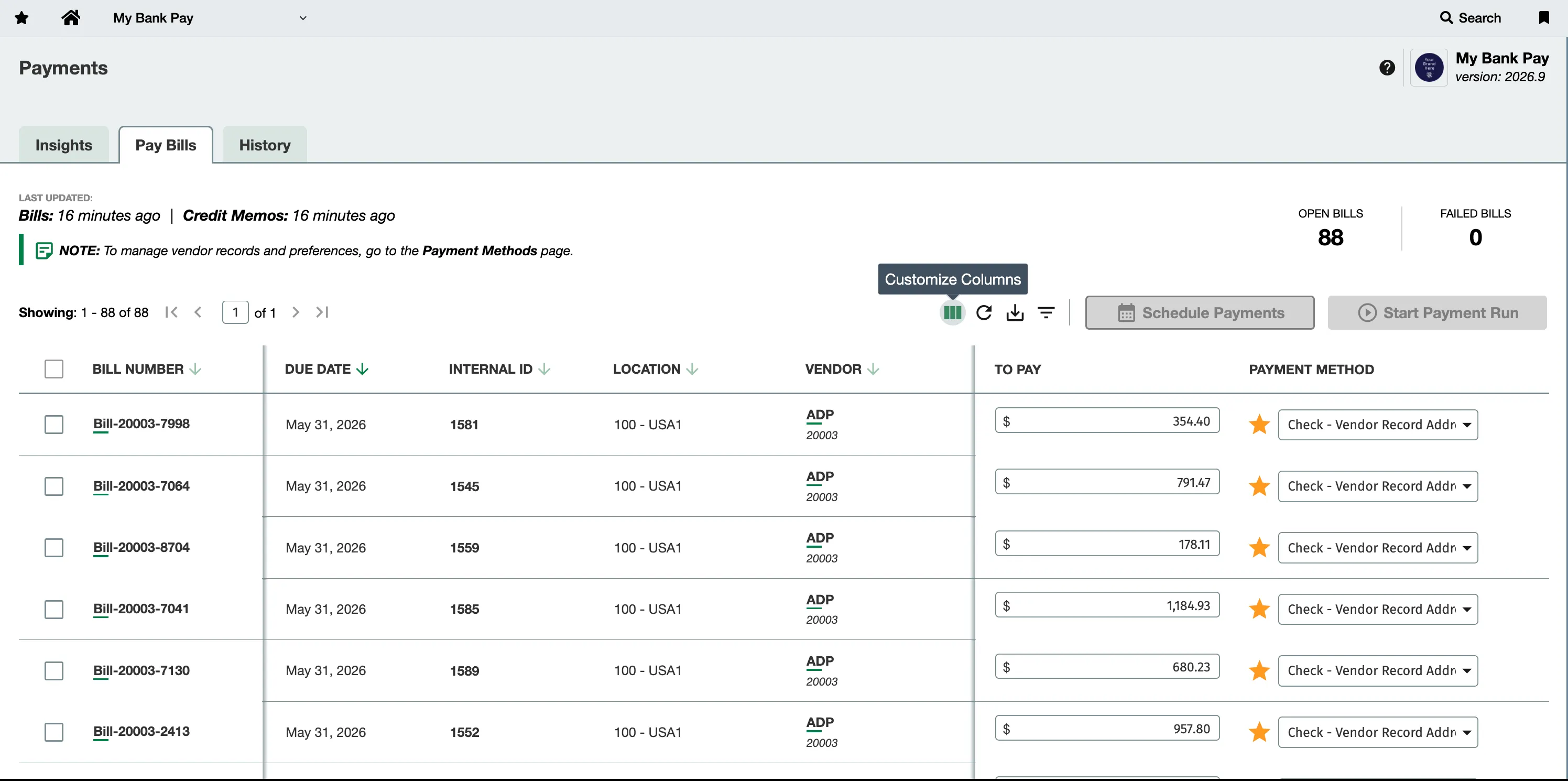The image size is (1568, 781).
Task: Click the bookmark icon at top right
Action: point(1544,18)
